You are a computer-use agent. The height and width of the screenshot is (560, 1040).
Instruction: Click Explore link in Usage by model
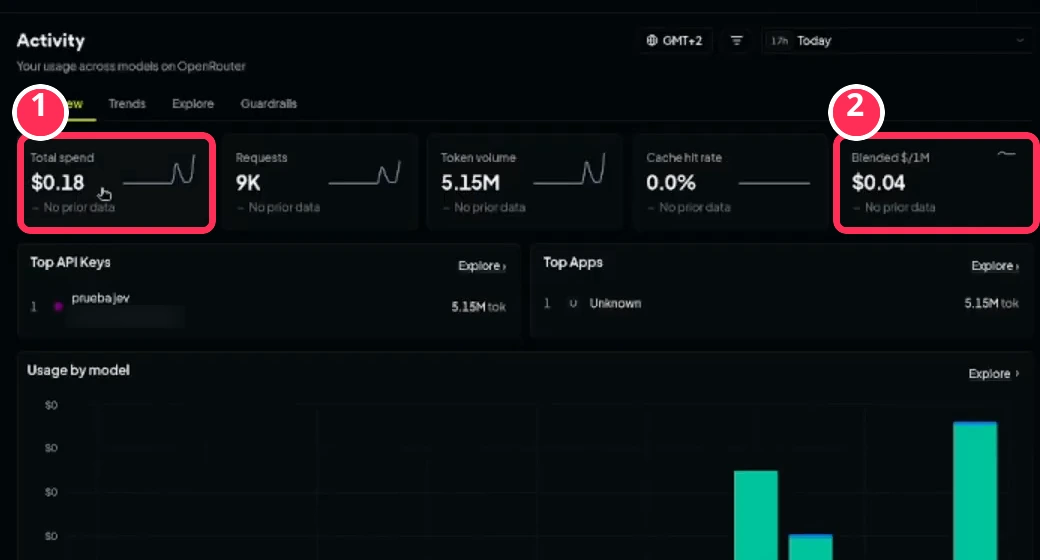(994, 374)
